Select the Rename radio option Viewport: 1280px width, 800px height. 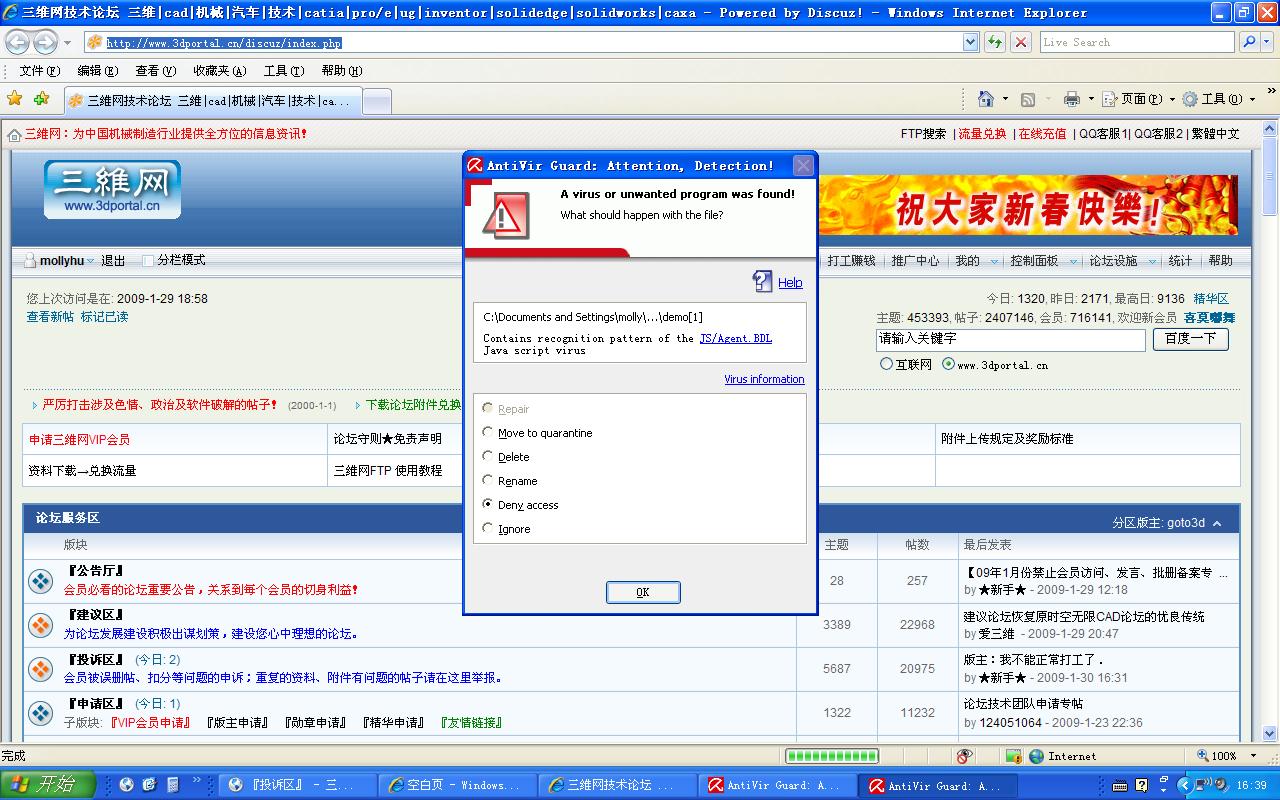point(488,480)
